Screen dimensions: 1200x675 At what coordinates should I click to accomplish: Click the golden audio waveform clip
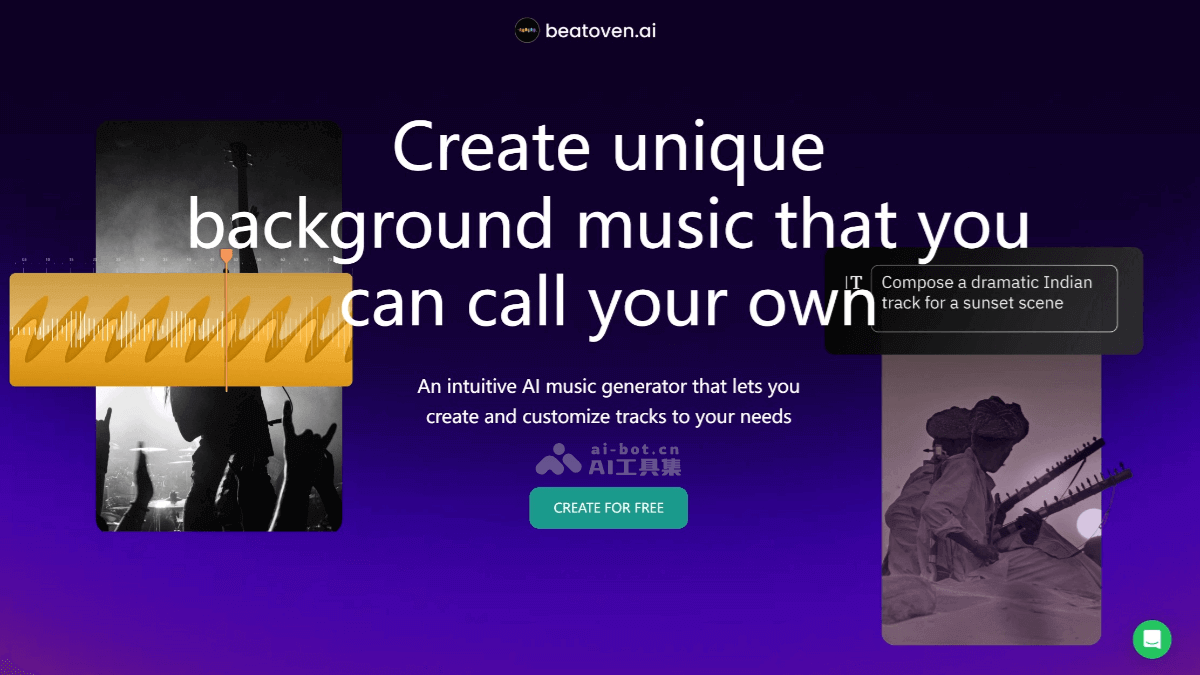point(181,329)
